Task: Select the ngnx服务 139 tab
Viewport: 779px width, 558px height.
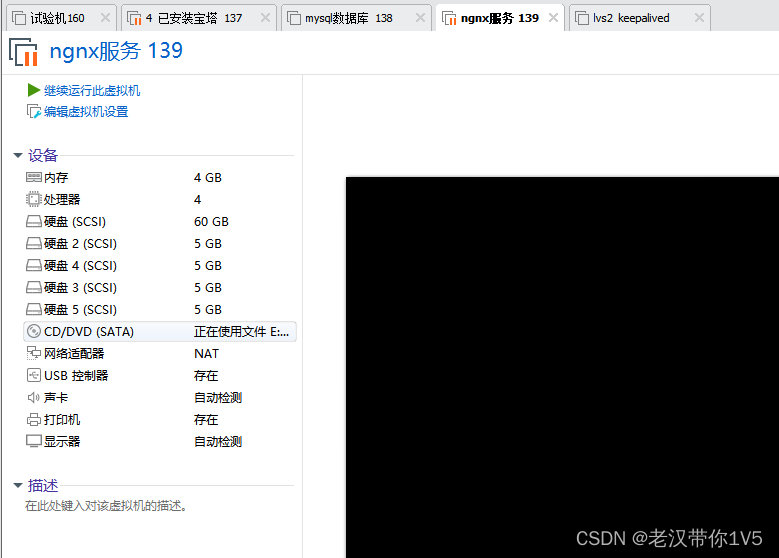Action: (x=500, y=18)
